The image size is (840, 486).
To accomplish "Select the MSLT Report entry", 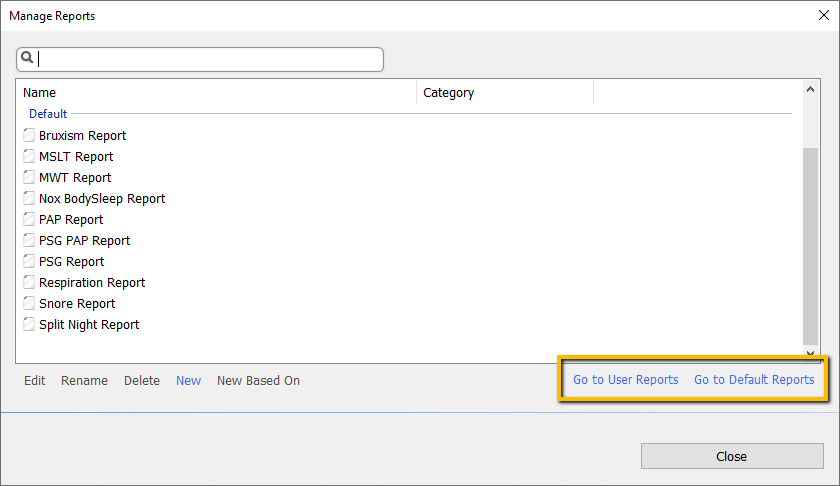I will (x=76, y=156).
